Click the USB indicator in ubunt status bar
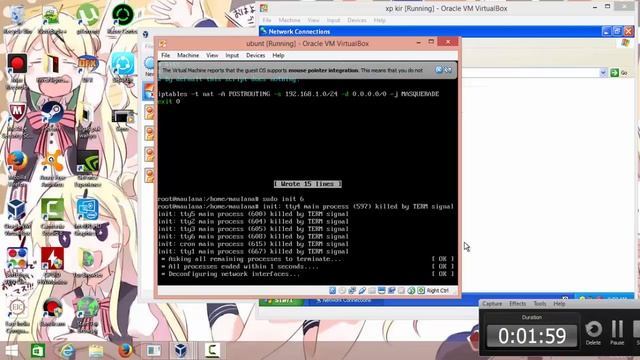The height and width of the screenshot is (360, 640). pos(362,291)
